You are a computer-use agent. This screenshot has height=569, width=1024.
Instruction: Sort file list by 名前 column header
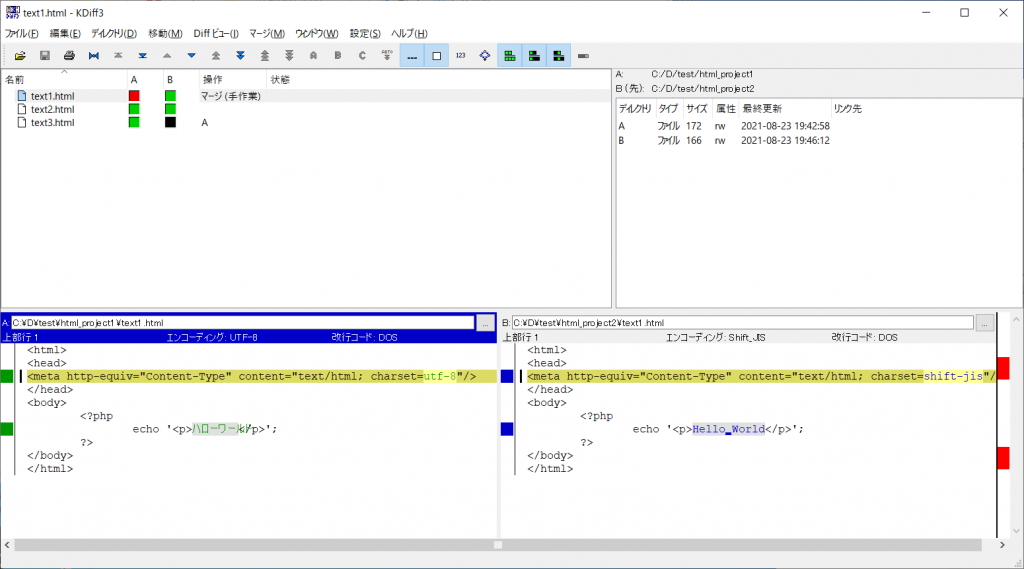tap(15, 79)
